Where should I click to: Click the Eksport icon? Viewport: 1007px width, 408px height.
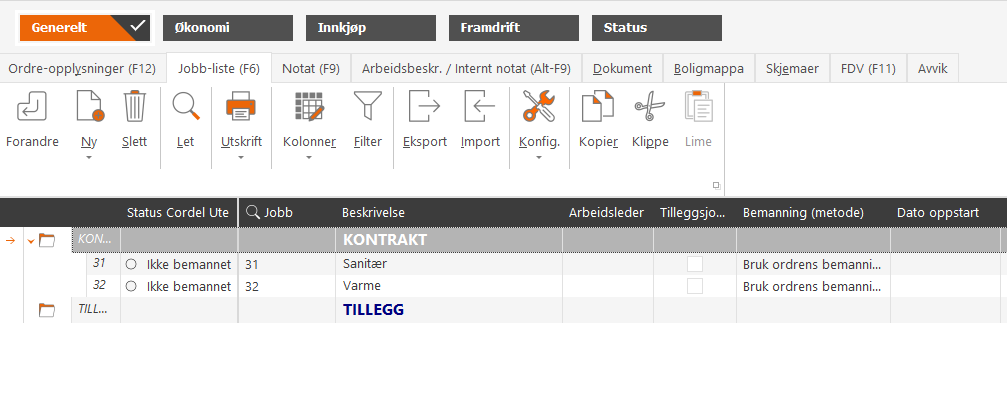pyautogui.click(x=425, y=106)
